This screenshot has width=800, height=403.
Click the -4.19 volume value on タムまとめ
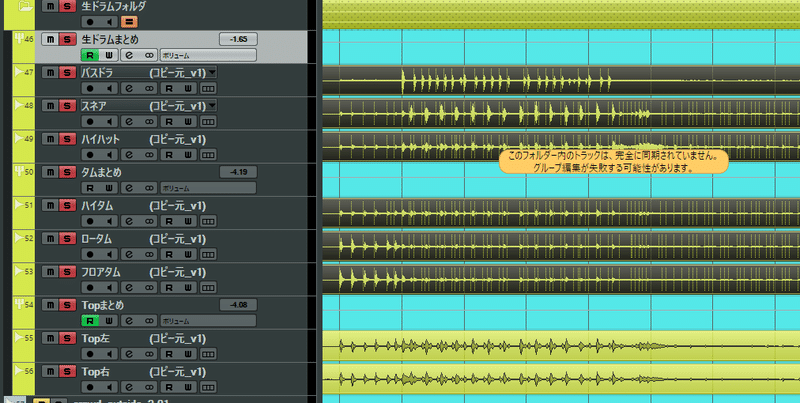pyautogui.click(x=238, y=172)
